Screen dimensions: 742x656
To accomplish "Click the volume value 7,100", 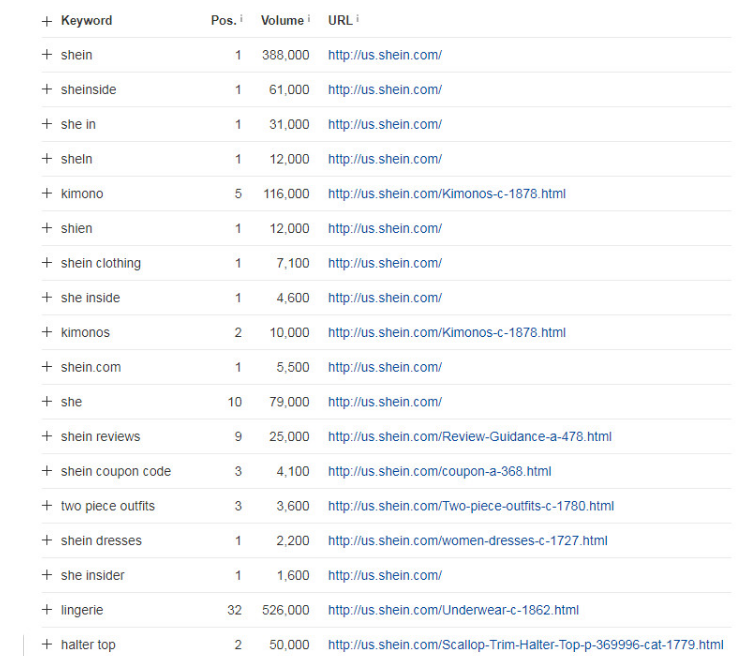I will tap(293, 263).
